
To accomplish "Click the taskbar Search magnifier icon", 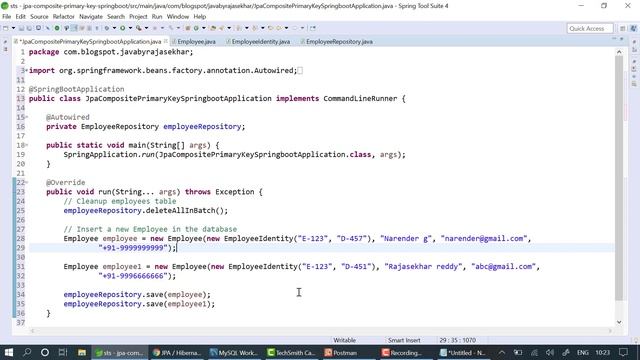I will 27,352.
